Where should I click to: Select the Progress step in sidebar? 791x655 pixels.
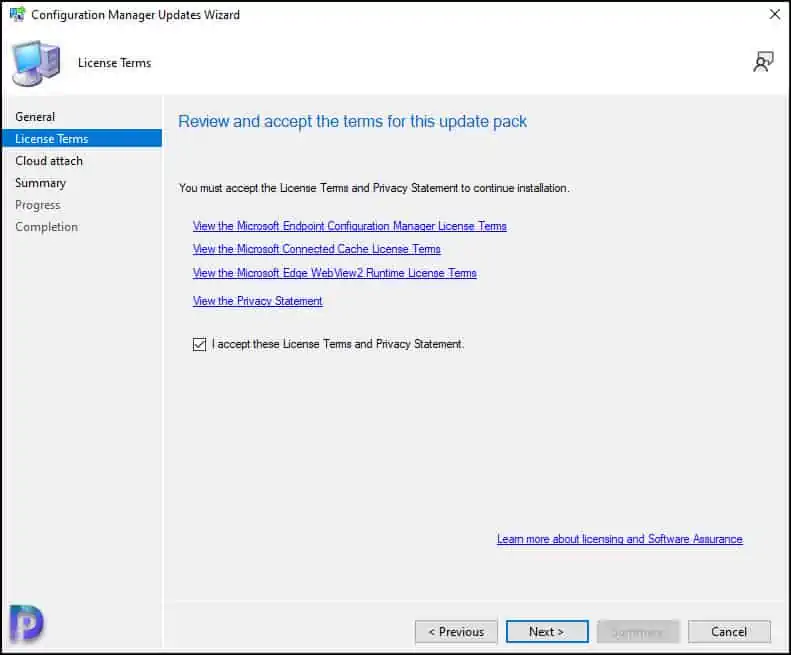click(x=38, y=205)
